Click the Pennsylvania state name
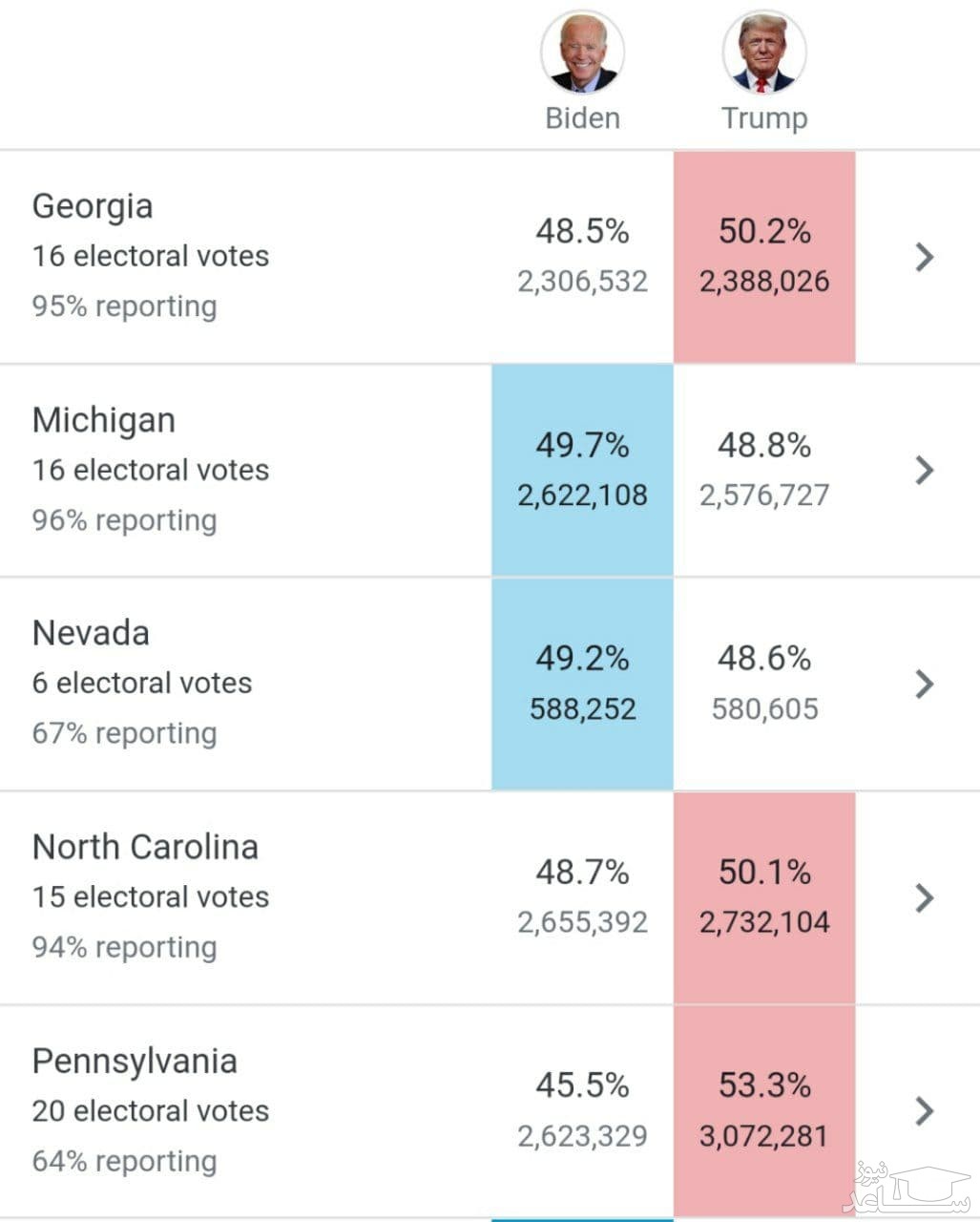The image size is (980, 1222). click(135, 1061)
